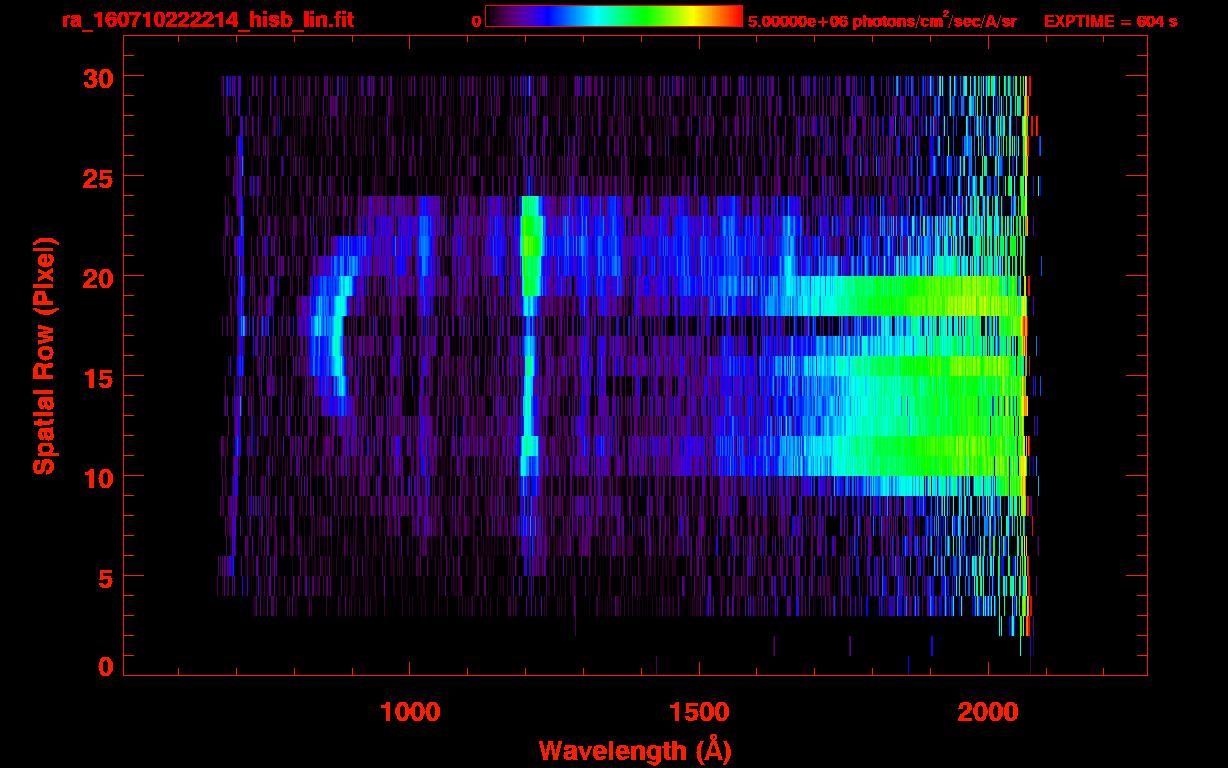
Task: Click the rainbow color scale bar
Action: click(613, 16)
